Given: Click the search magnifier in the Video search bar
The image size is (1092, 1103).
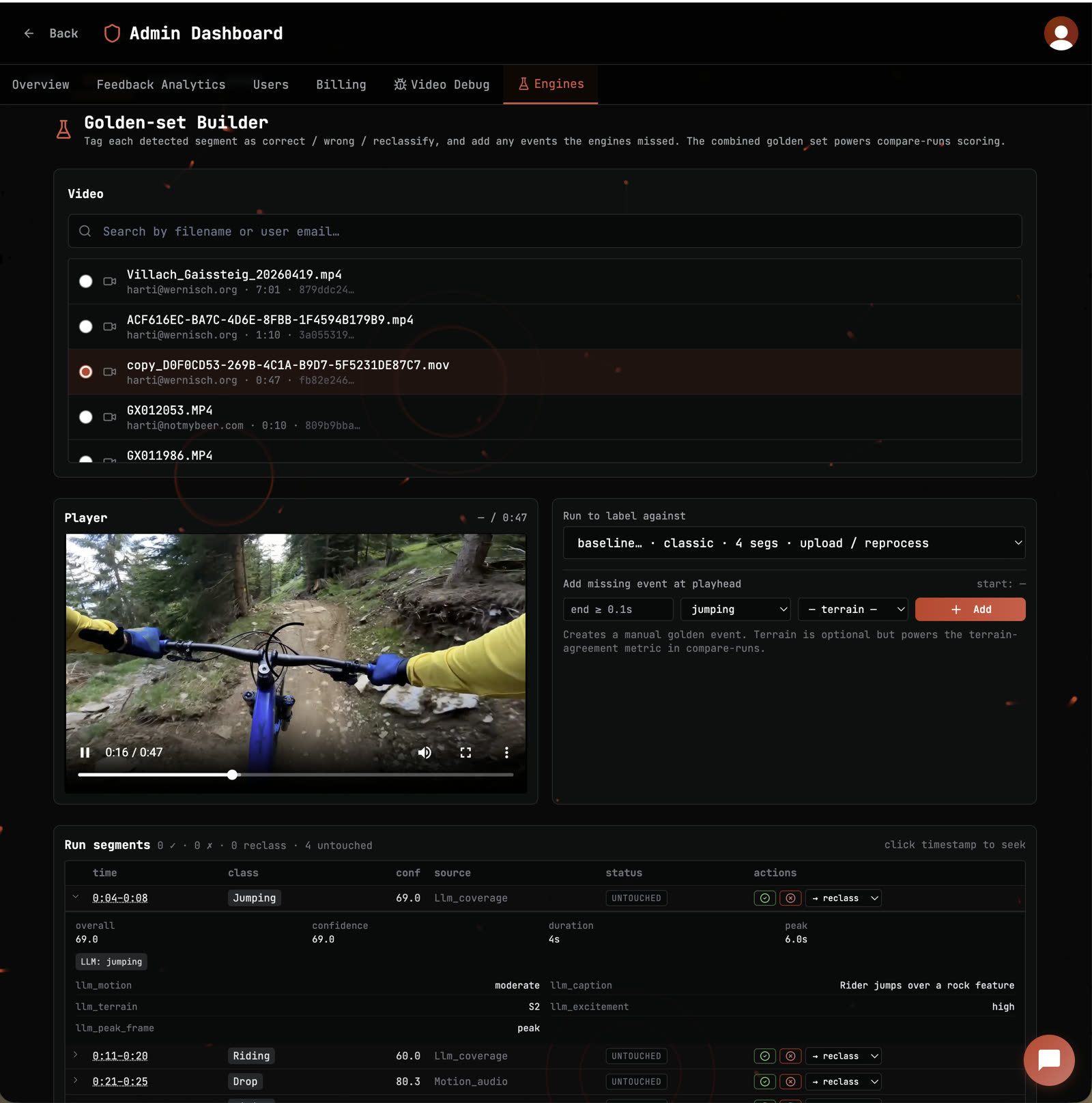Looking at the screenshot, I should coord(85,231).
